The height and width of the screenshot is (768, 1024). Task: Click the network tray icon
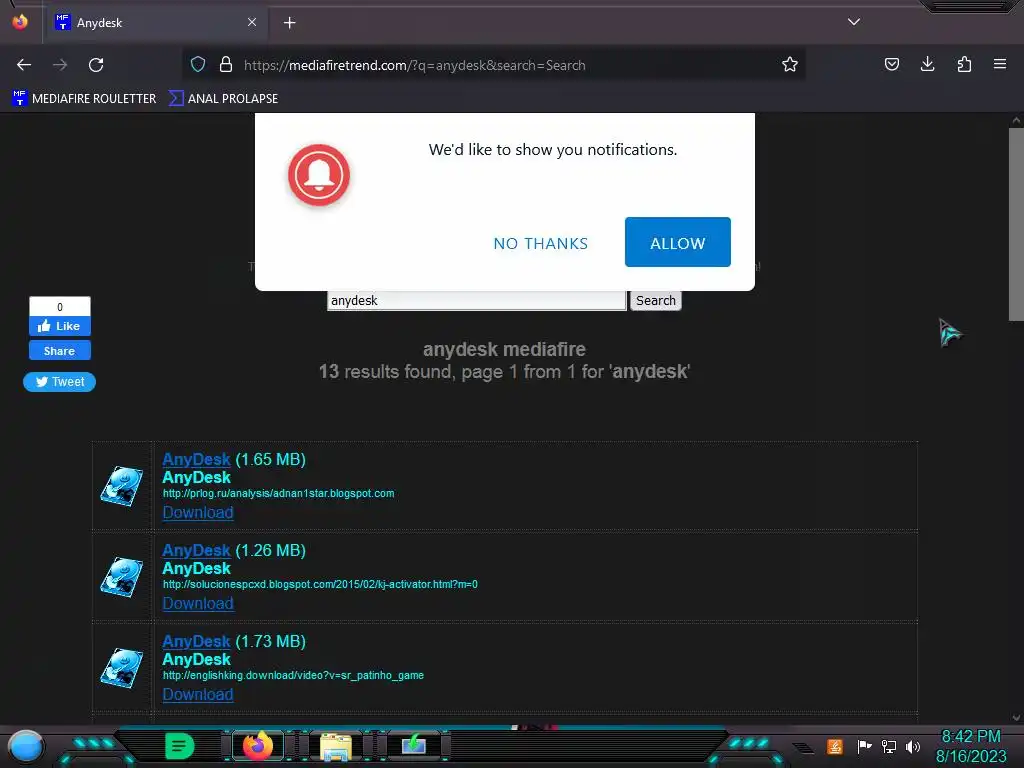tap(889, 746)
